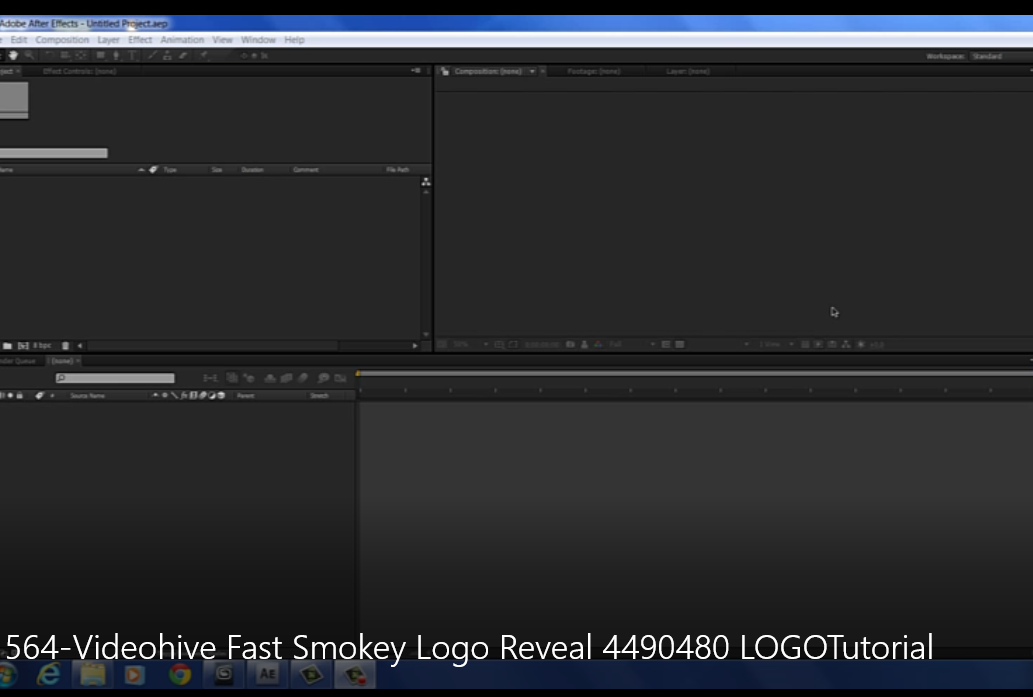Open After Effects from the taskbar
This screenshot has height=697, width=1033.
pos(267,675)
